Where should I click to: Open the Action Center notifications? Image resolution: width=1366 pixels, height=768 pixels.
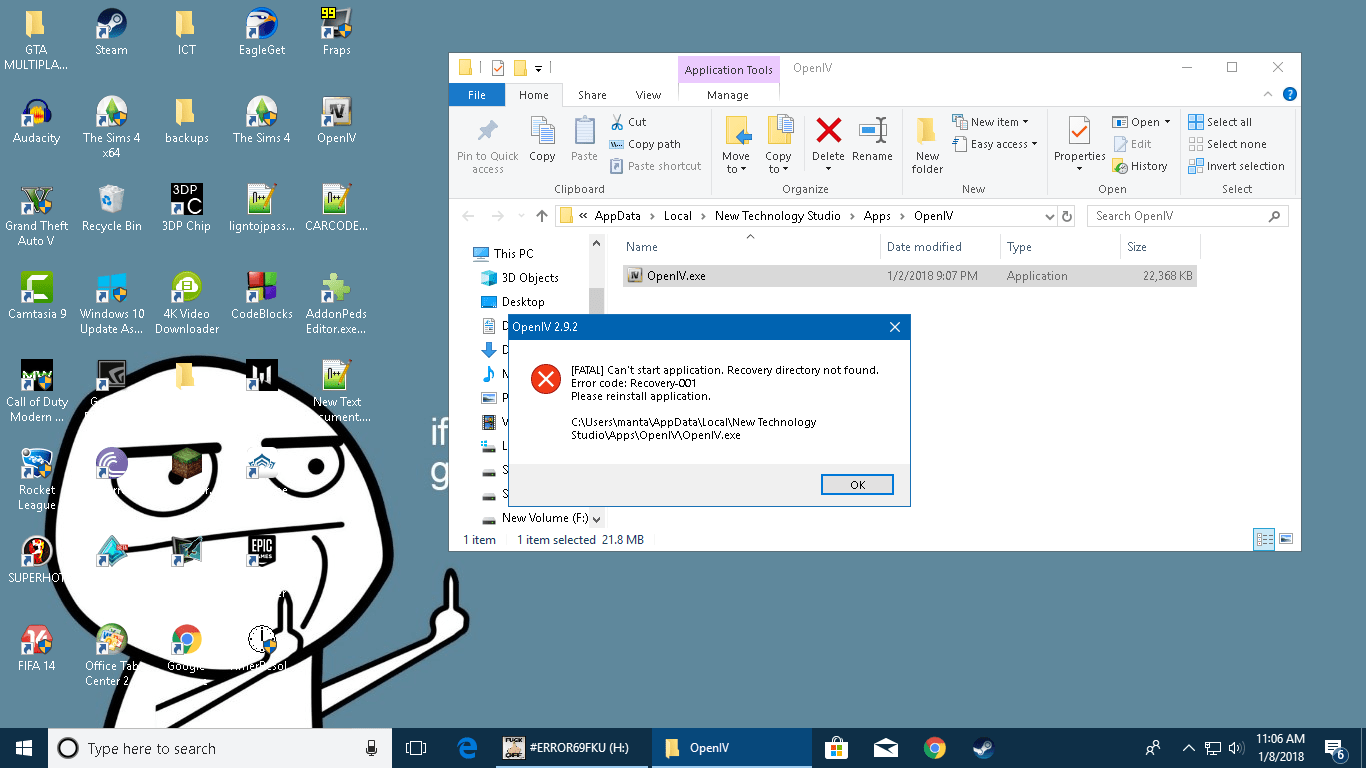pyautogui.click(x=1335, y=748)
